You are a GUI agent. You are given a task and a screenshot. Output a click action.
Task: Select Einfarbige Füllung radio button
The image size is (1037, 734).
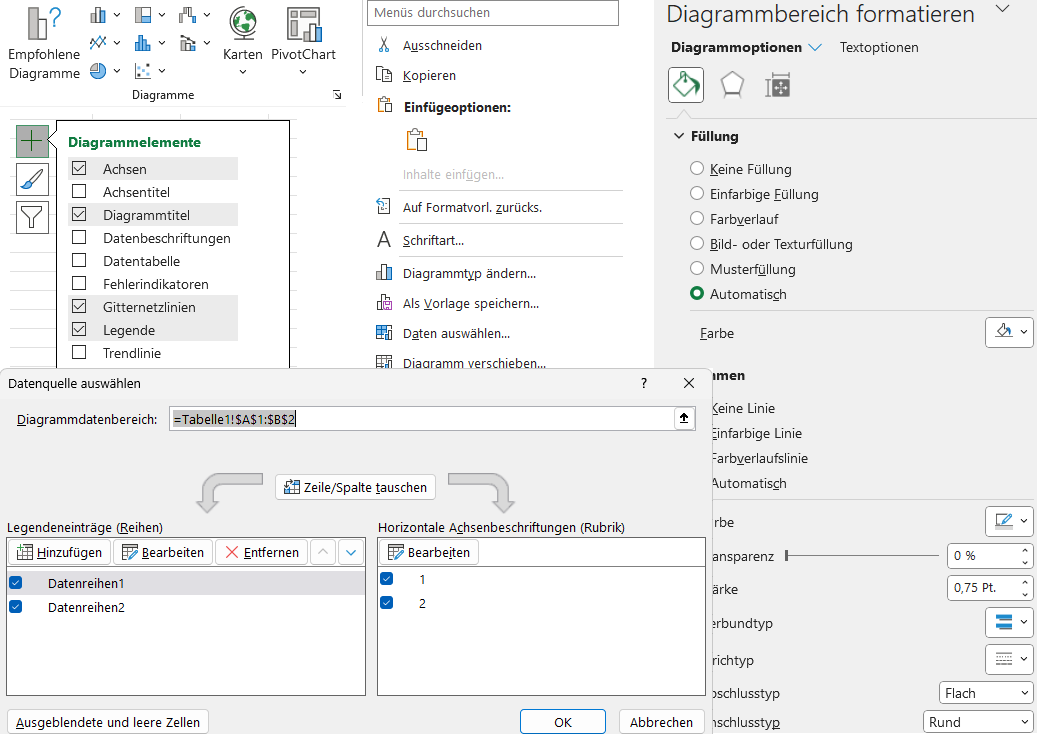point(696,194)
